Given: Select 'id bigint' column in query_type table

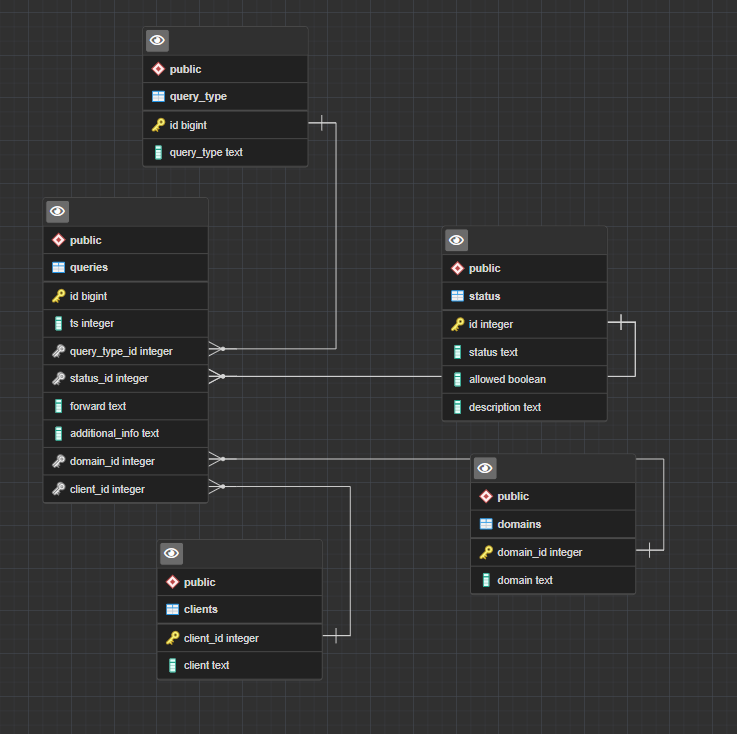Looking at the screenshot, I should pos(225,125).
